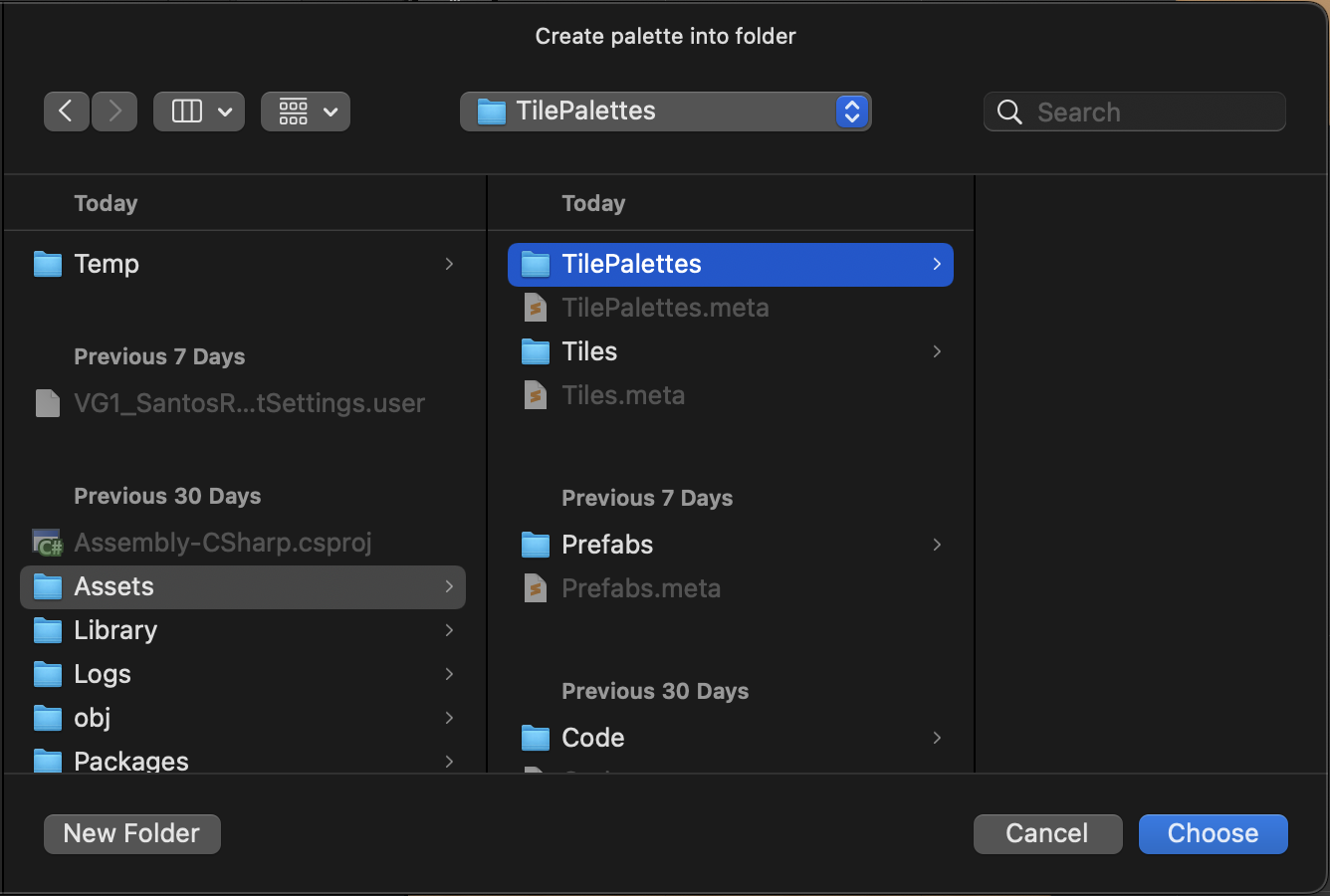Viewport: 1330px width, 896px height.
Task: Click the Prefabs folder icon
Action: click(x=536, y=545)
